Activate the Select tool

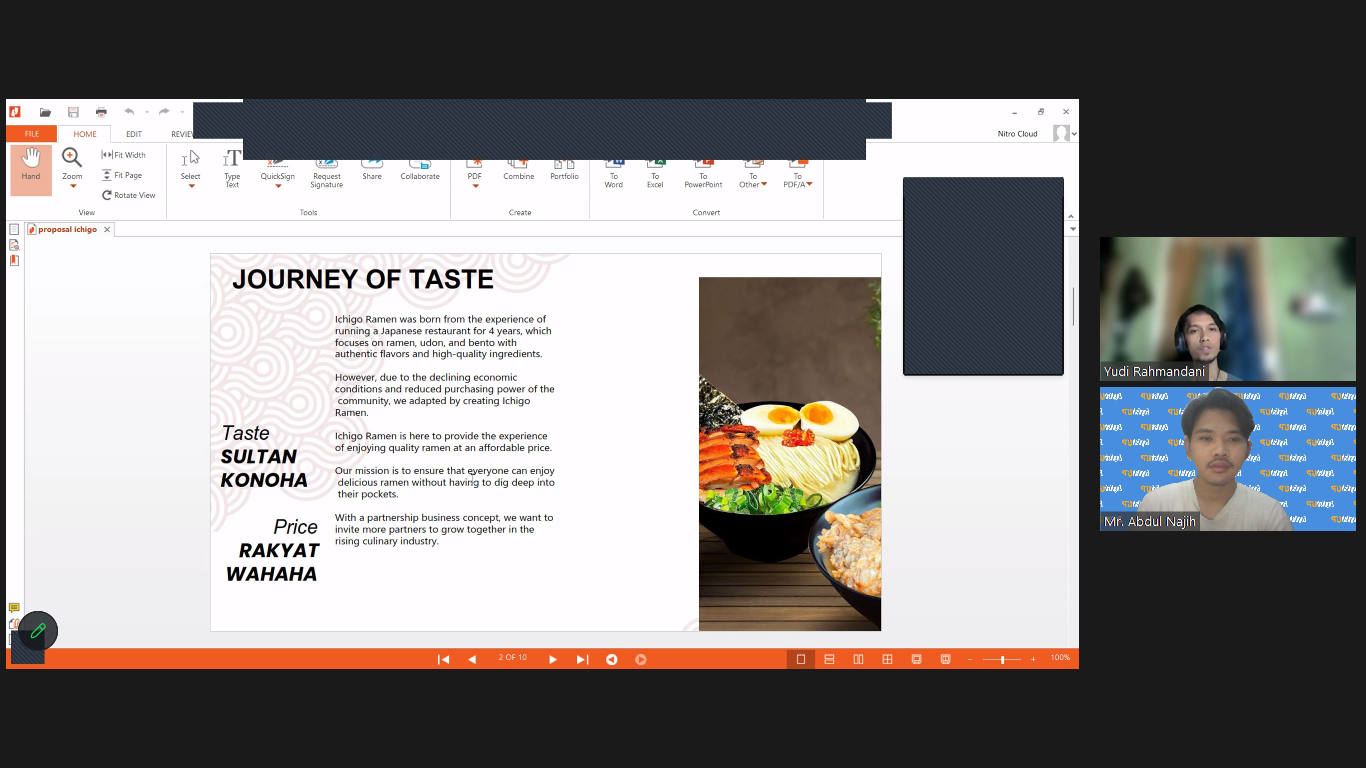coord(190,165)
